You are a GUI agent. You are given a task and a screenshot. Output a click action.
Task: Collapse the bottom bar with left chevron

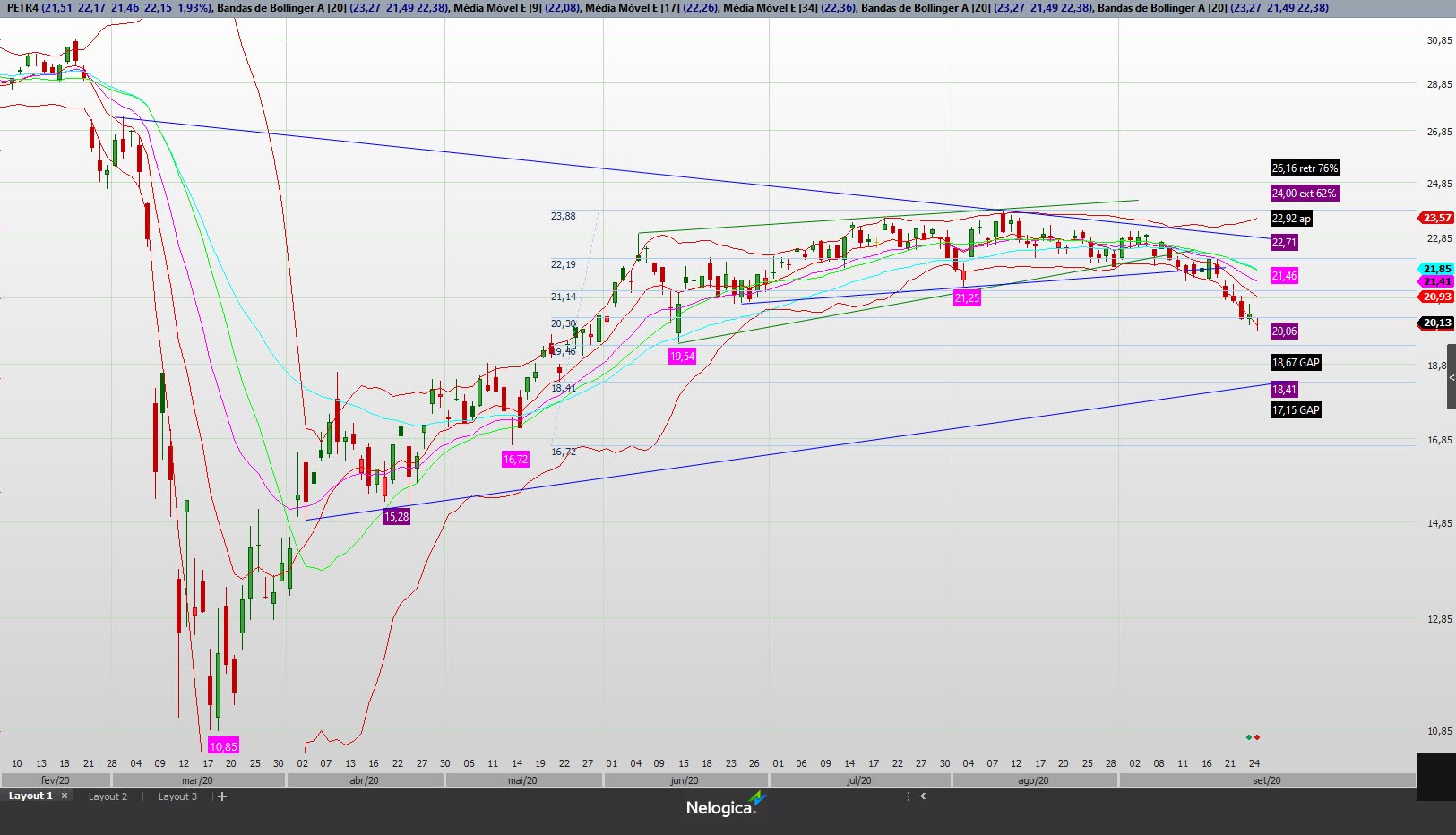(x=923, y=796)
